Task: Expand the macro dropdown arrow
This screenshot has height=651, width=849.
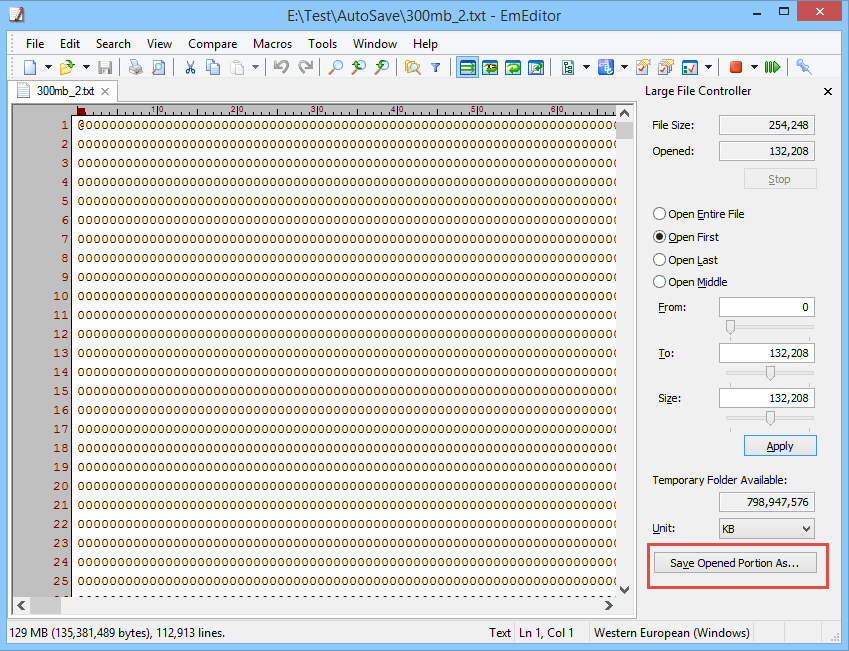Action: (754, 67)
